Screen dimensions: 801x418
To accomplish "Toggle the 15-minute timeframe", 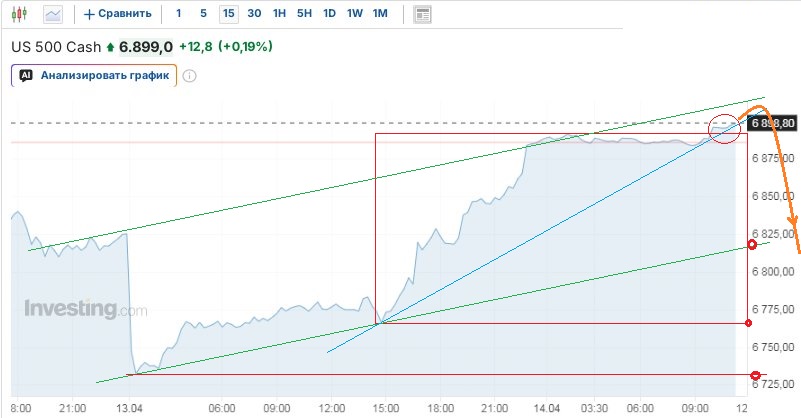I will (x=229, y=14).
